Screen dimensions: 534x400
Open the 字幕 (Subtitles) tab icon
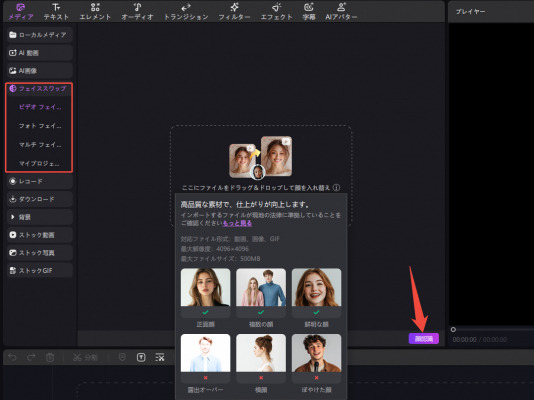coord(309,7)
